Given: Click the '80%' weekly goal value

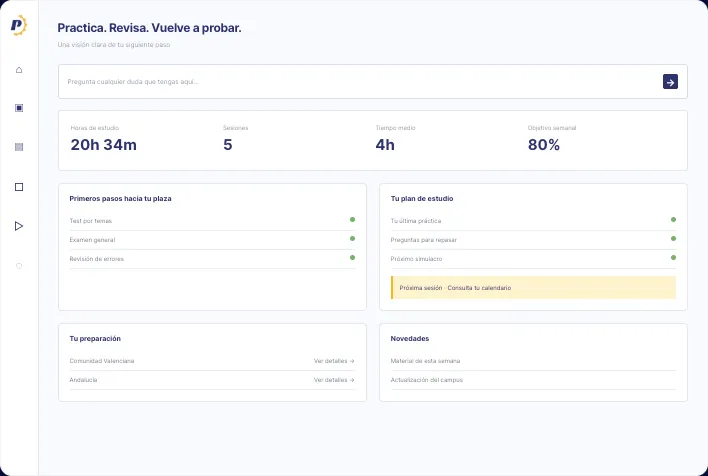Looking at the screenshot, I should click(544, 145).
